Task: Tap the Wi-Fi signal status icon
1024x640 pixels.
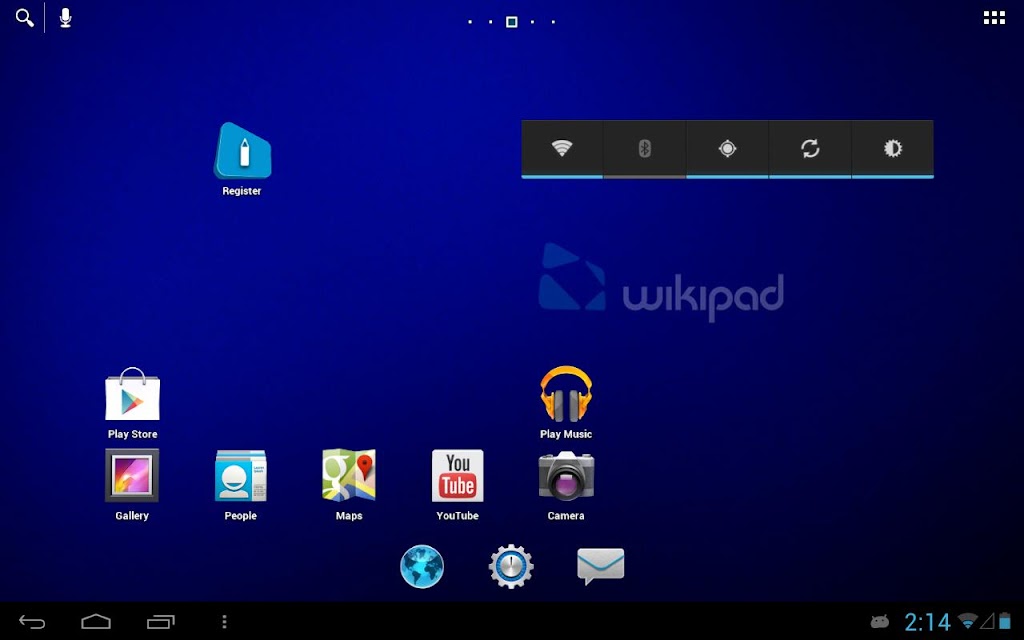Action: point(967,621)
